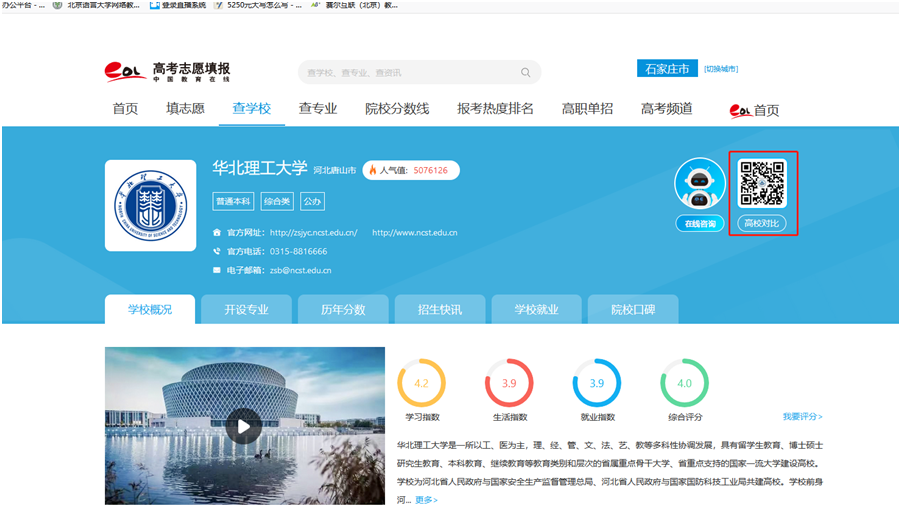
Task: Click the 普通本科 tag
Action: (233, 201)
